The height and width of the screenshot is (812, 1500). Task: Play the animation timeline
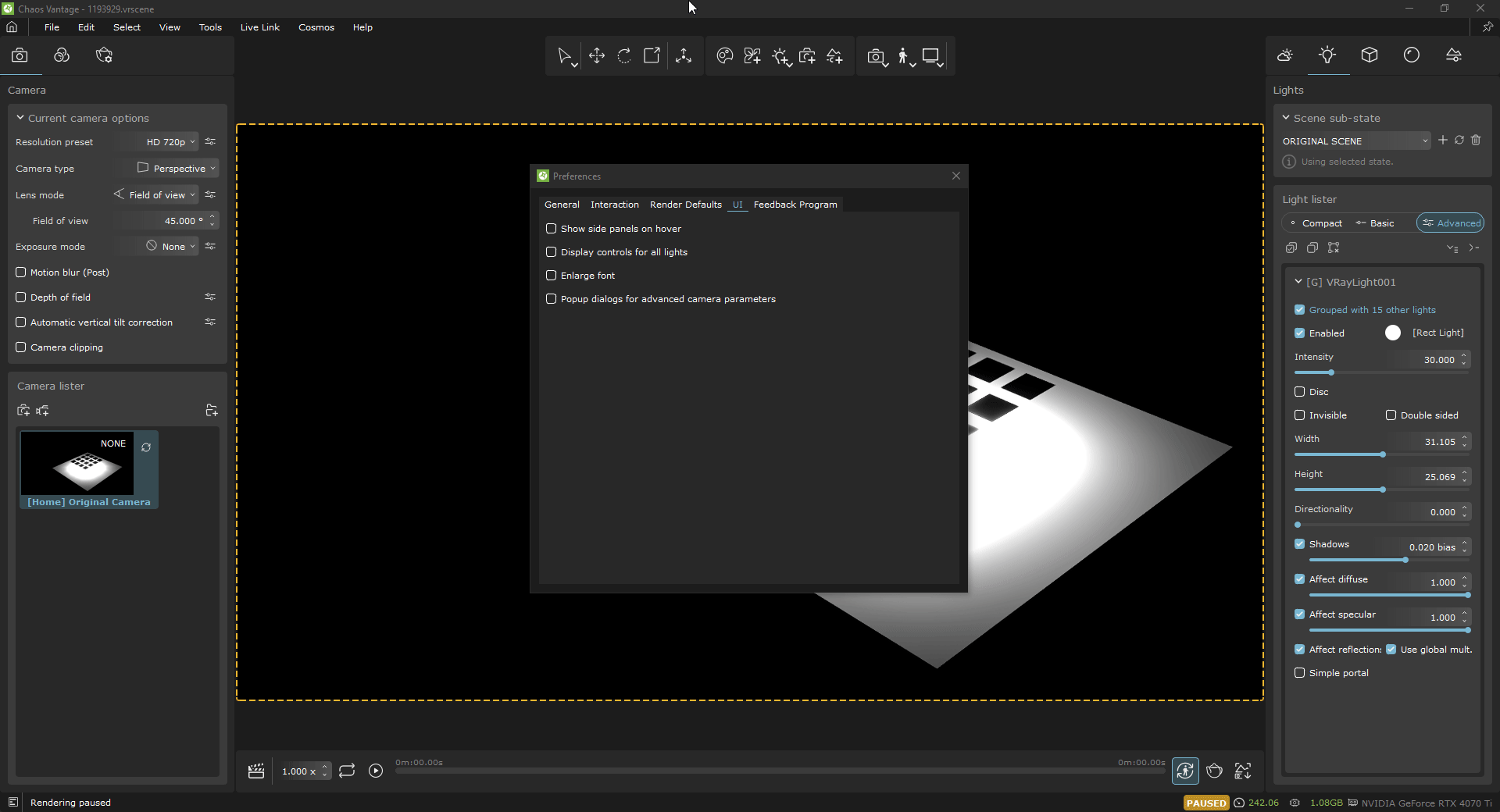(376, 771)
